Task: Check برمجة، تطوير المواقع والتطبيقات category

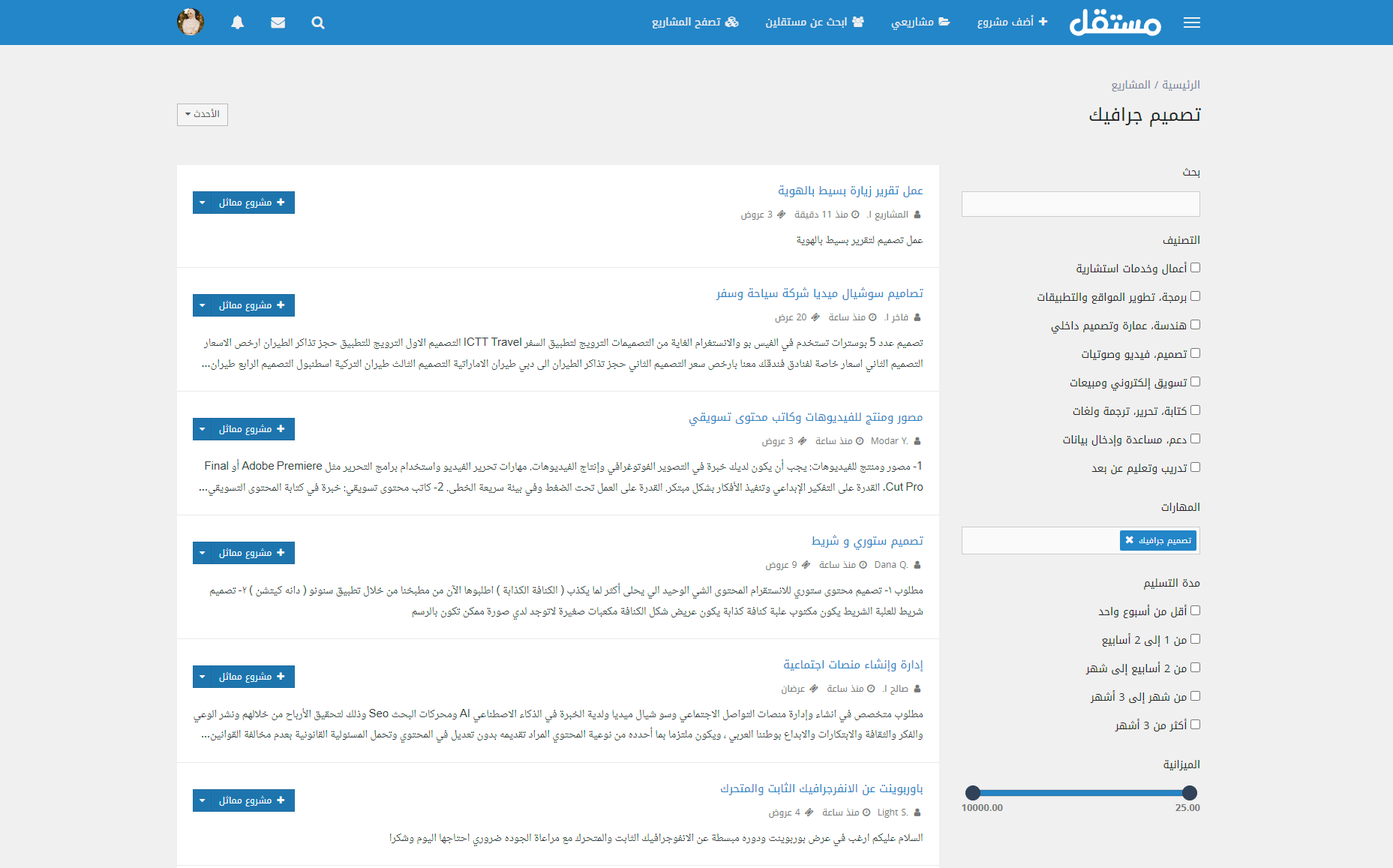Action: (x=1195, y=296)
